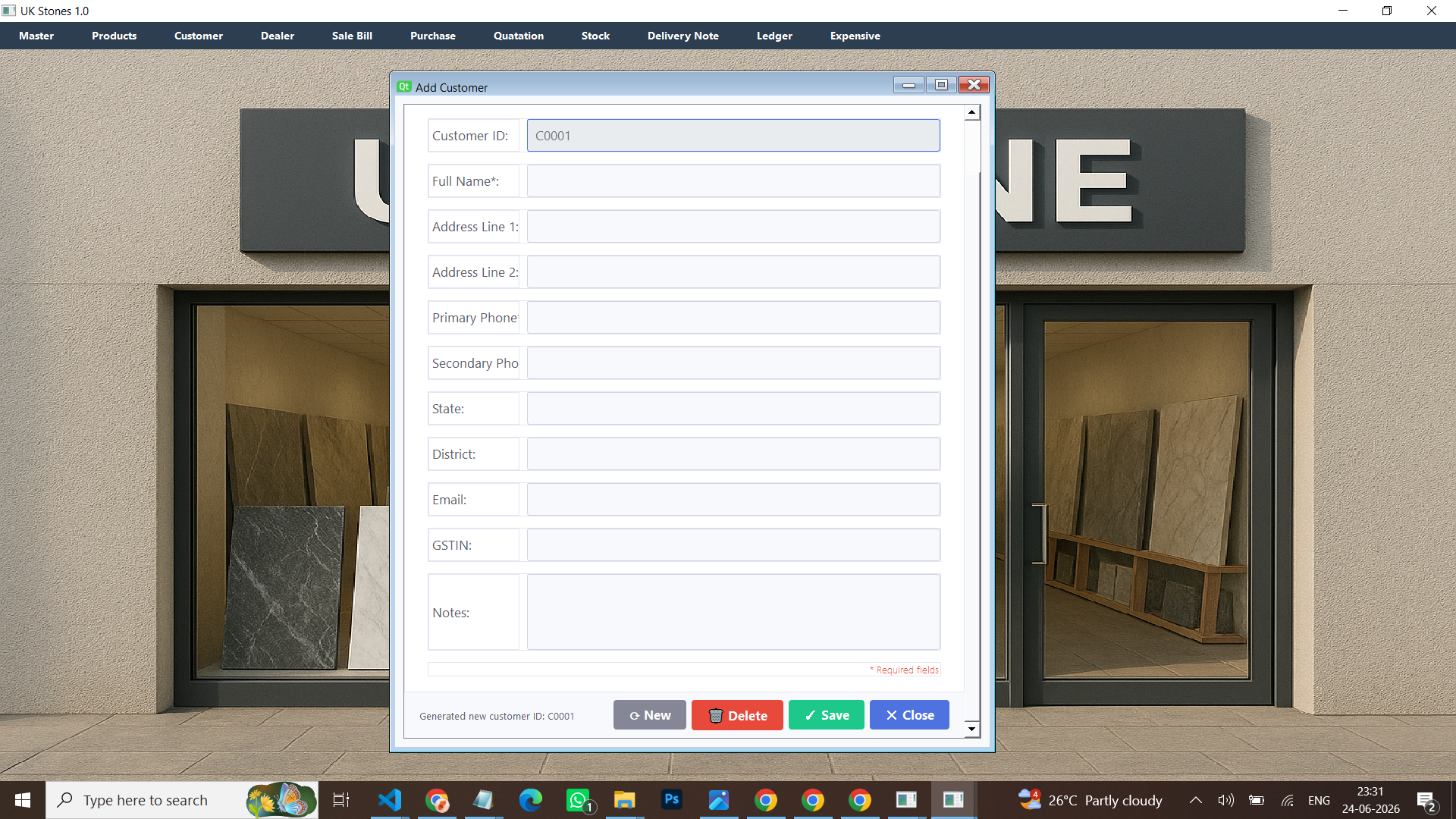Open Microsoft Edge from taskbar

[x=531, y=800]
